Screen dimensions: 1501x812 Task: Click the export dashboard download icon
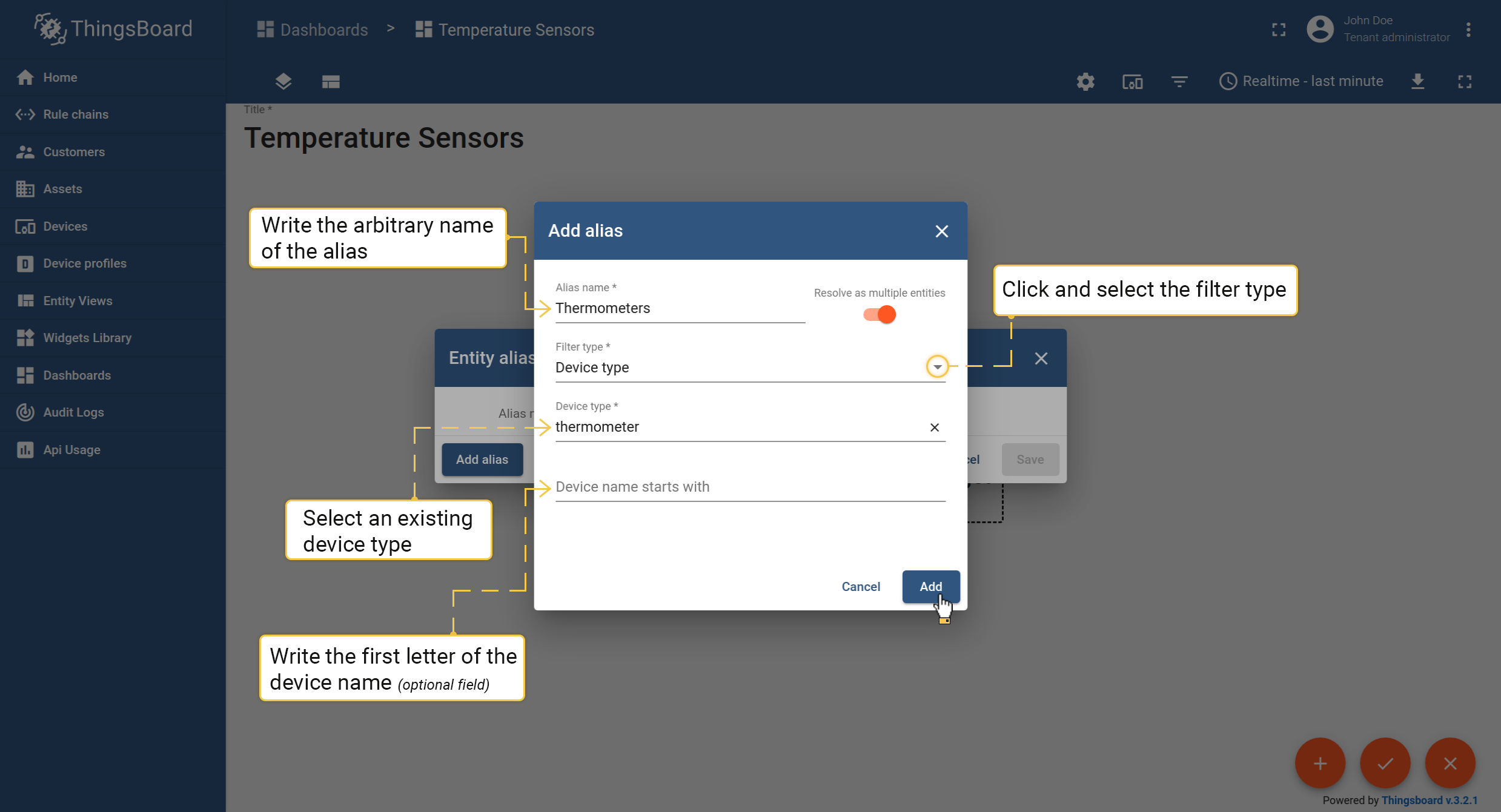pyautogui.click(x=1417, y=82)
